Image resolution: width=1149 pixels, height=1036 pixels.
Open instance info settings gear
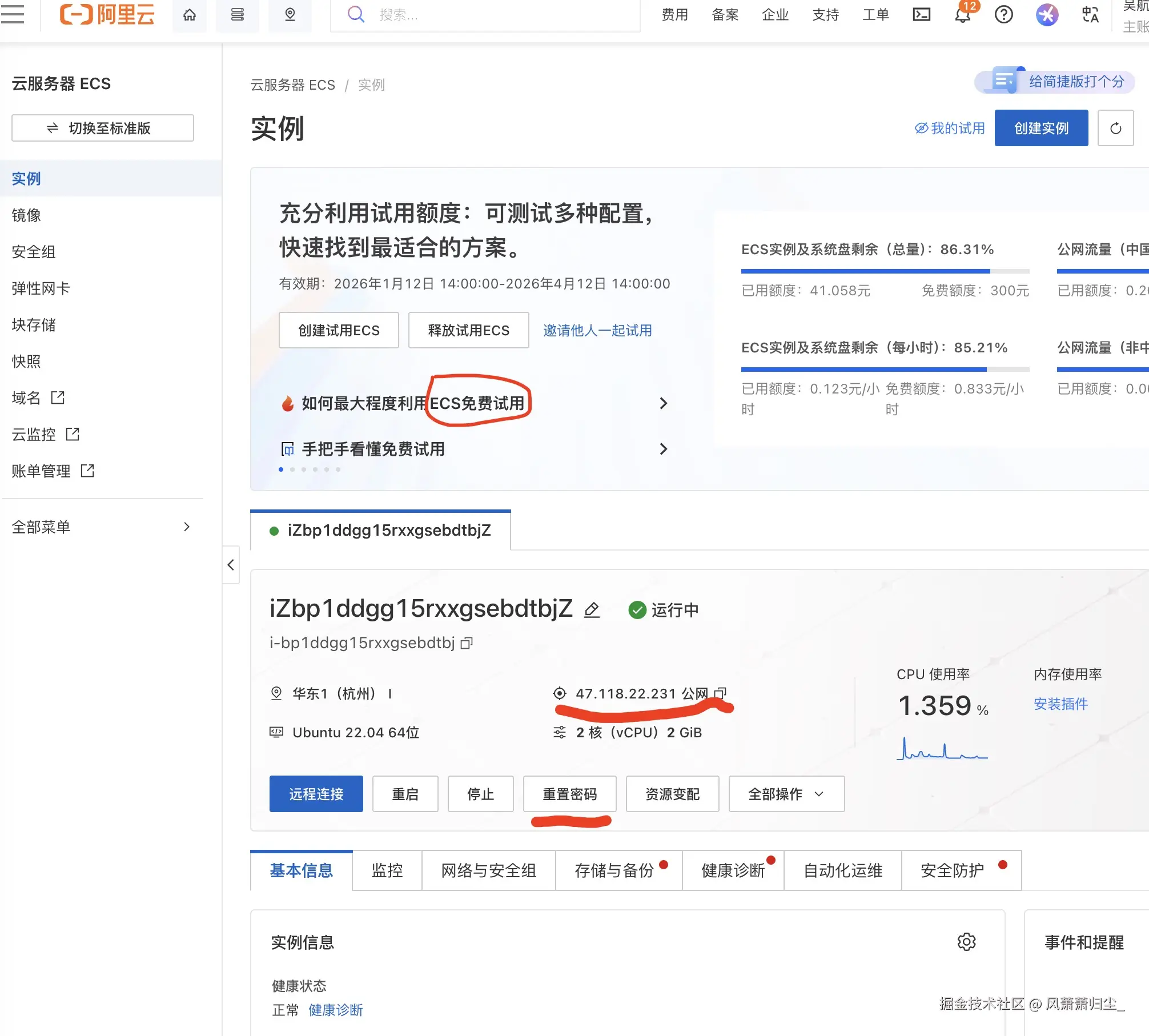pos(966,942)
